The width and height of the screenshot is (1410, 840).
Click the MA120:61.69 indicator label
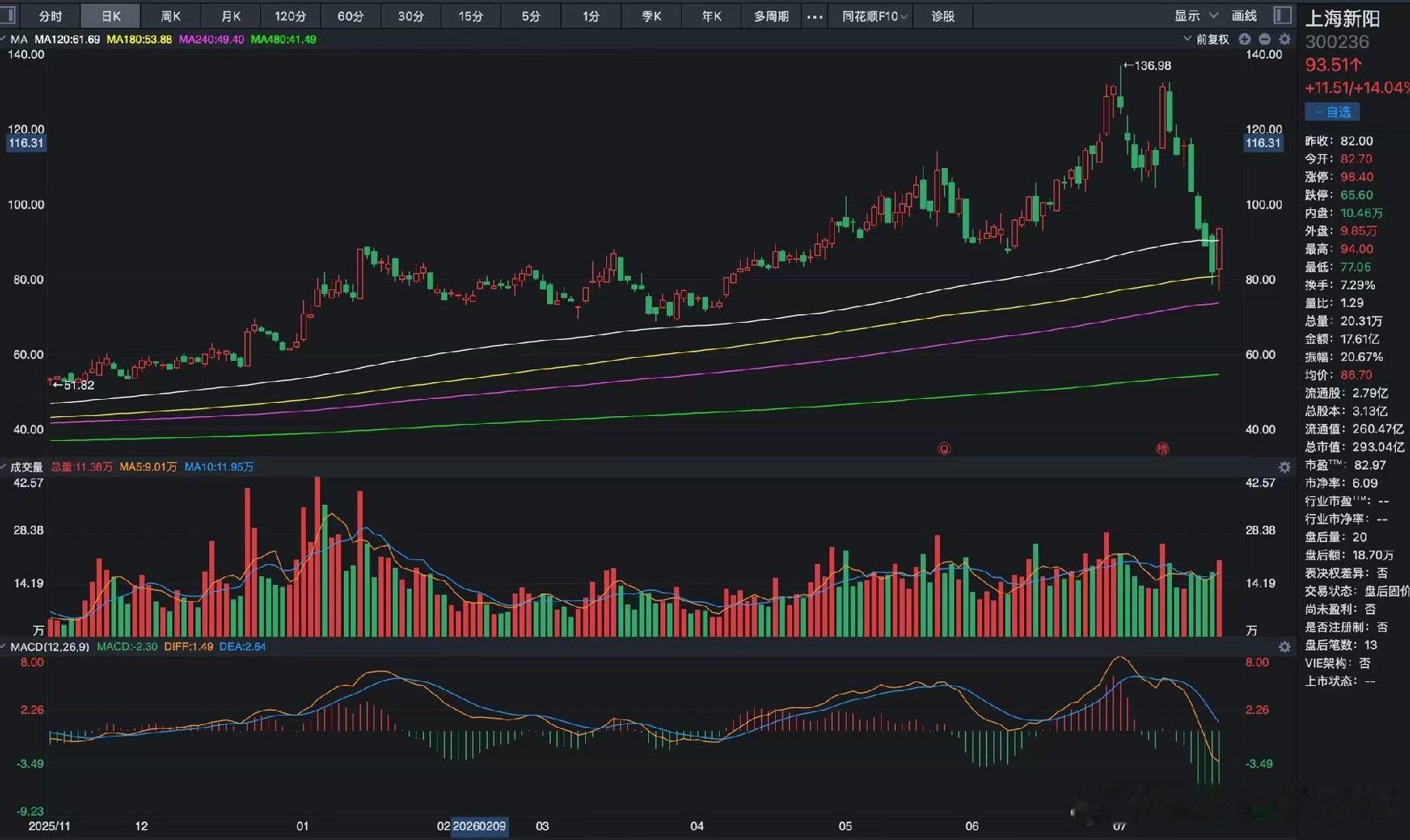pyautogui.click(x=67, y=39)
